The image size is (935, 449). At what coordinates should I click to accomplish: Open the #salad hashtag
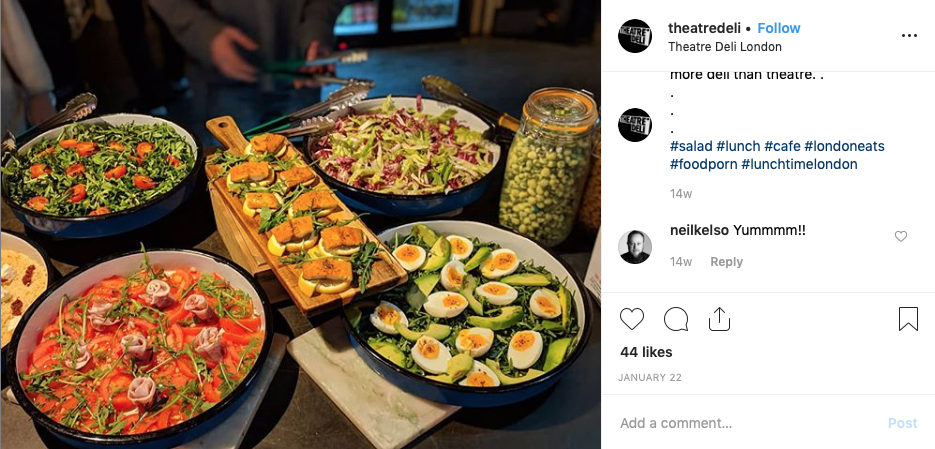click(691, 146)
